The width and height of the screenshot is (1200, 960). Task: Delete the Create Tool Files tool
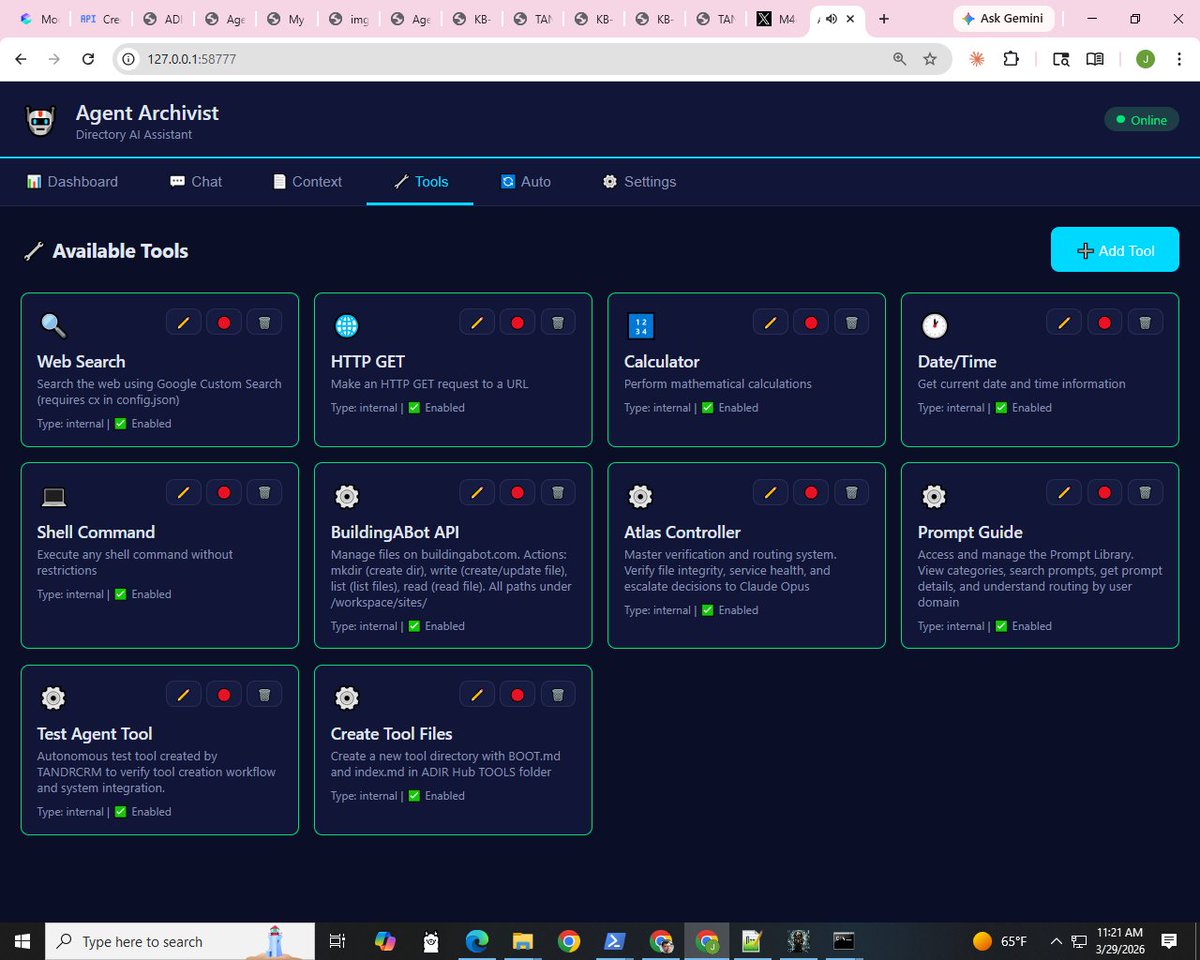(558, 694)
